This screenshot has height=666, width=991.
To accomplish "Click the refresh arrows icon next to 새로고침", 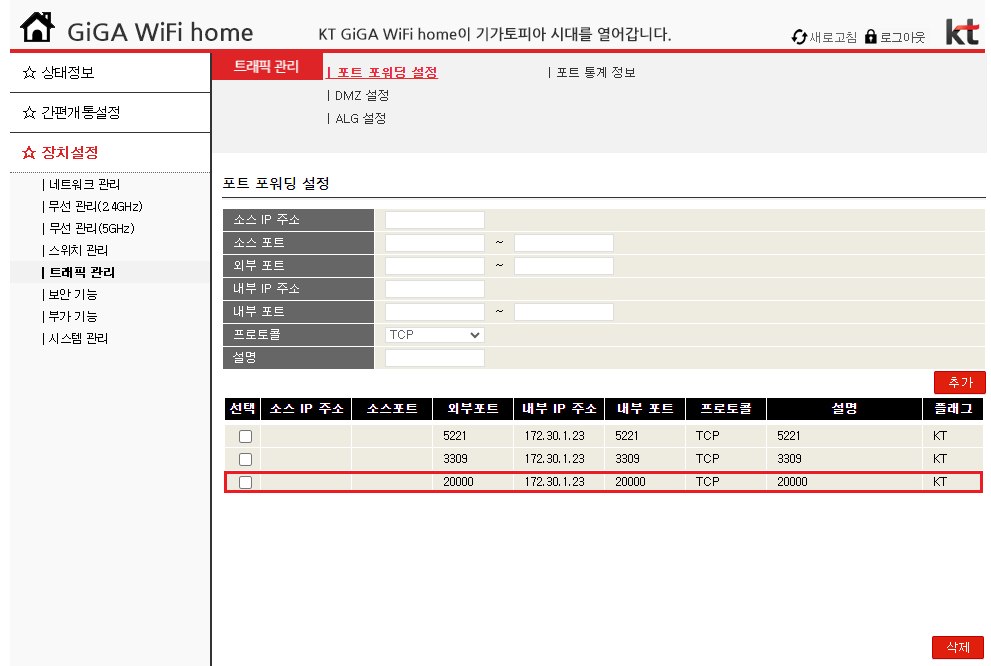I will click(799, 37).
